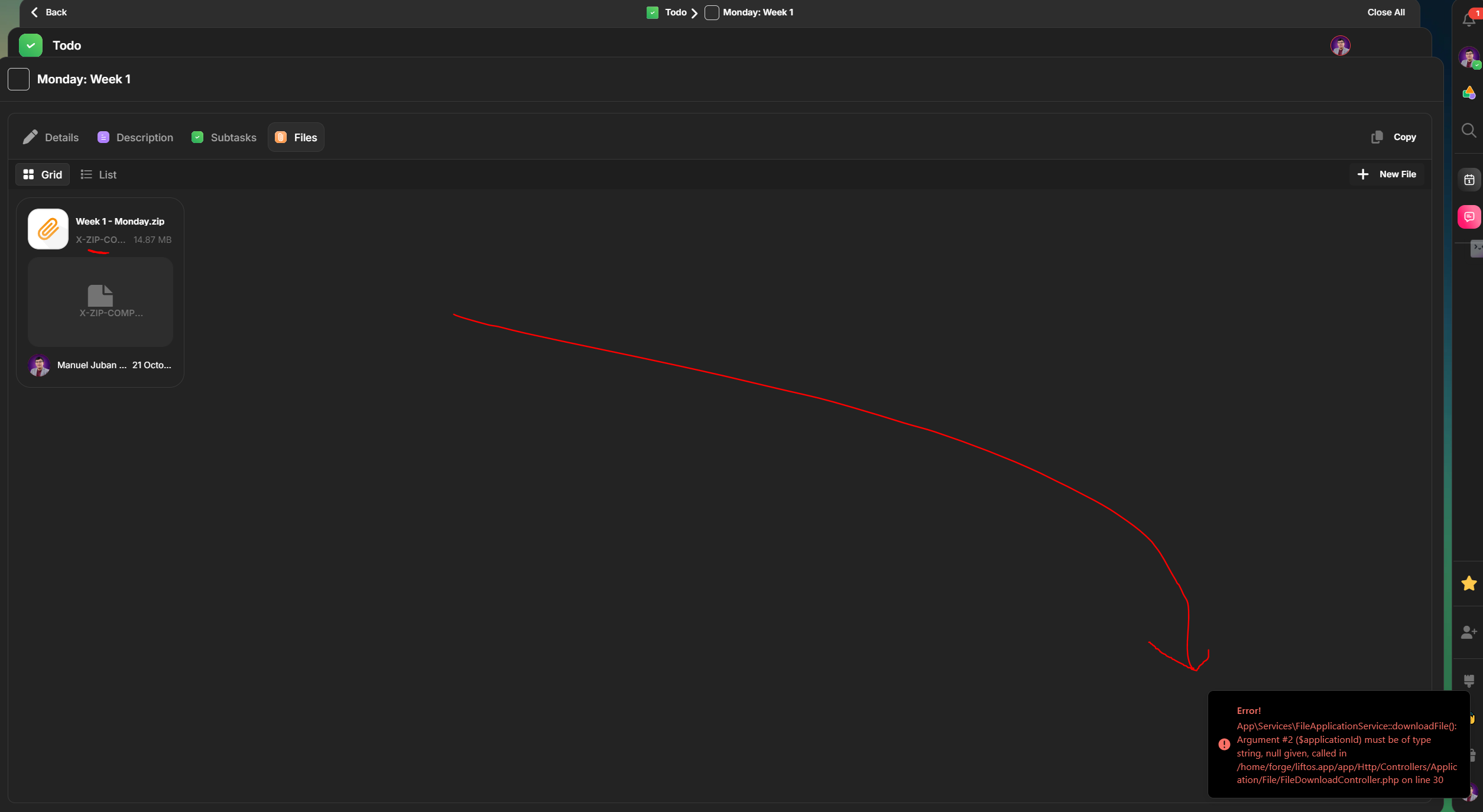The width and height of the screenshot is (1483, 812).
Task: Open search in the right sidebar
Action: pyautogui.click(x=1469, y=130)
